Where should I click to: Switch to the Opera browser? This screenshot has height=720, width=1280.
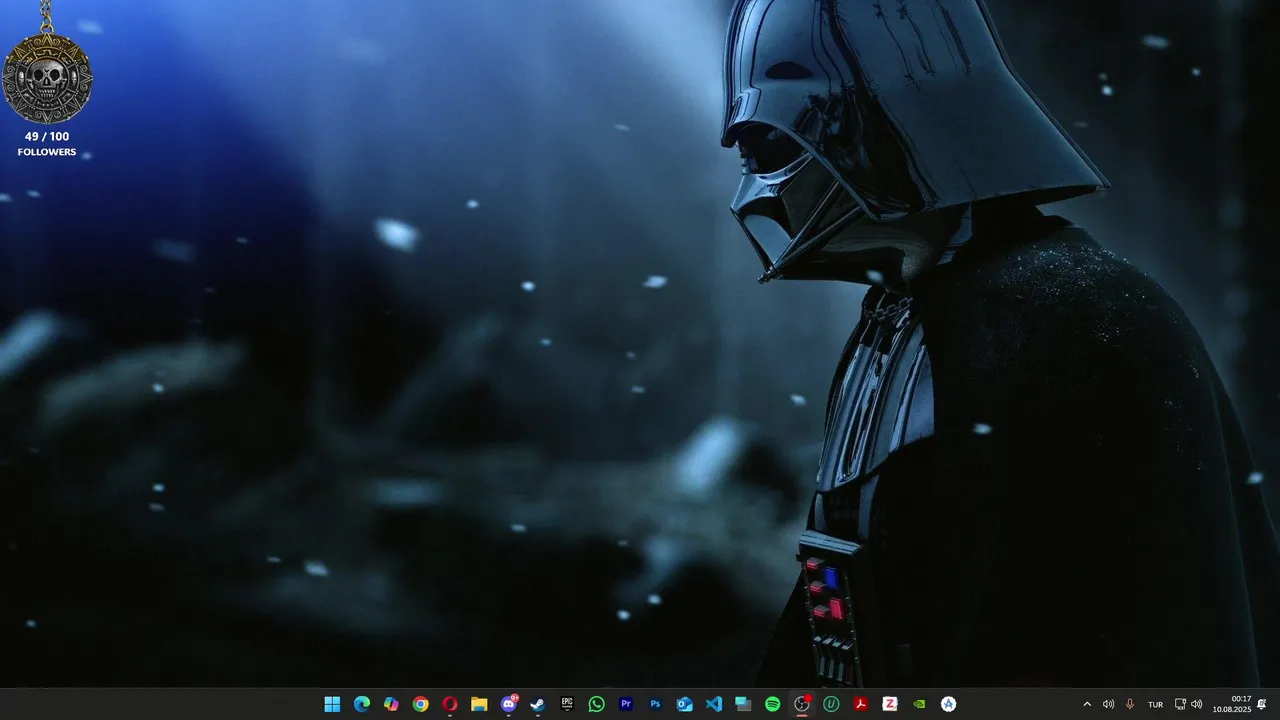[450, 704]
